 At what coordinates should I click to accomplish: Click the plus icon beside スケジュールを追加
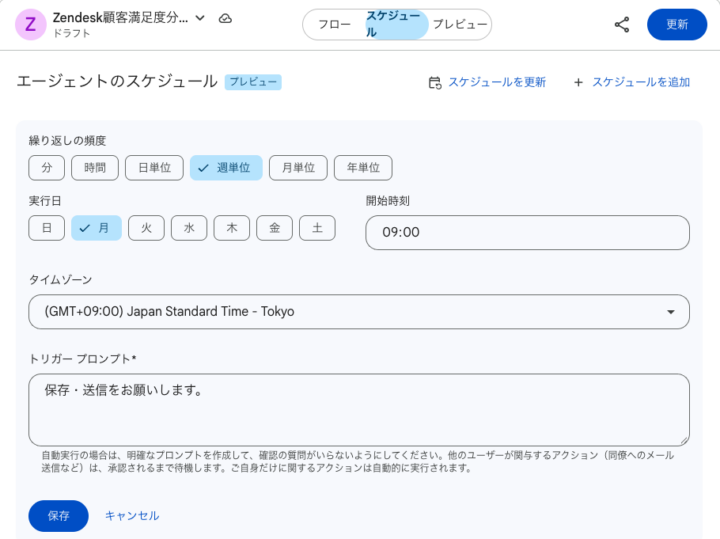point(578,82)
